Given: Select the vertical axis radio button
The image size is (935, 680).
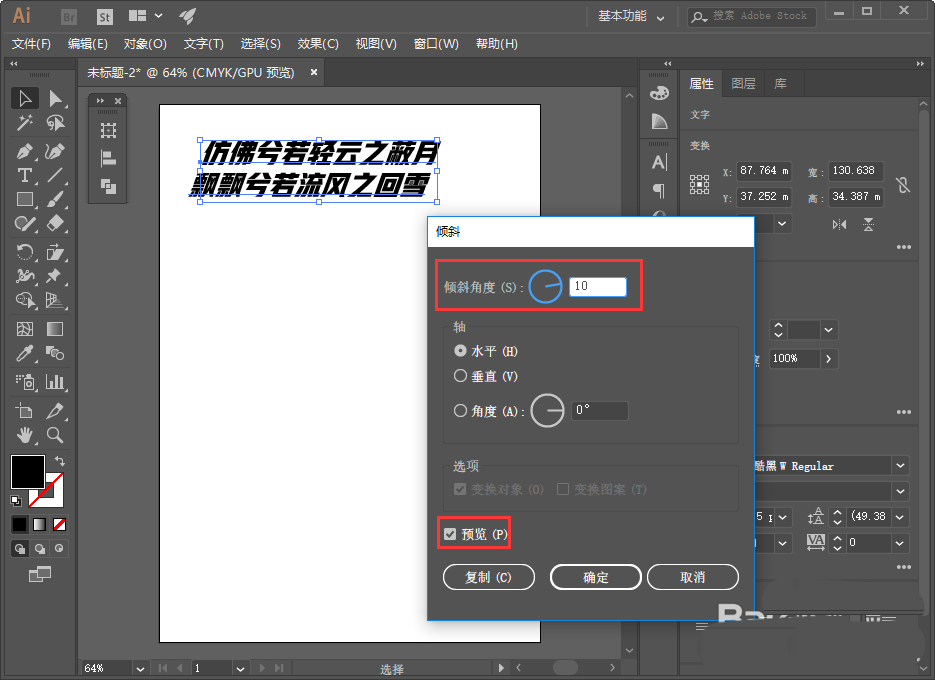Looking at the screenshot, I should 460,376.
